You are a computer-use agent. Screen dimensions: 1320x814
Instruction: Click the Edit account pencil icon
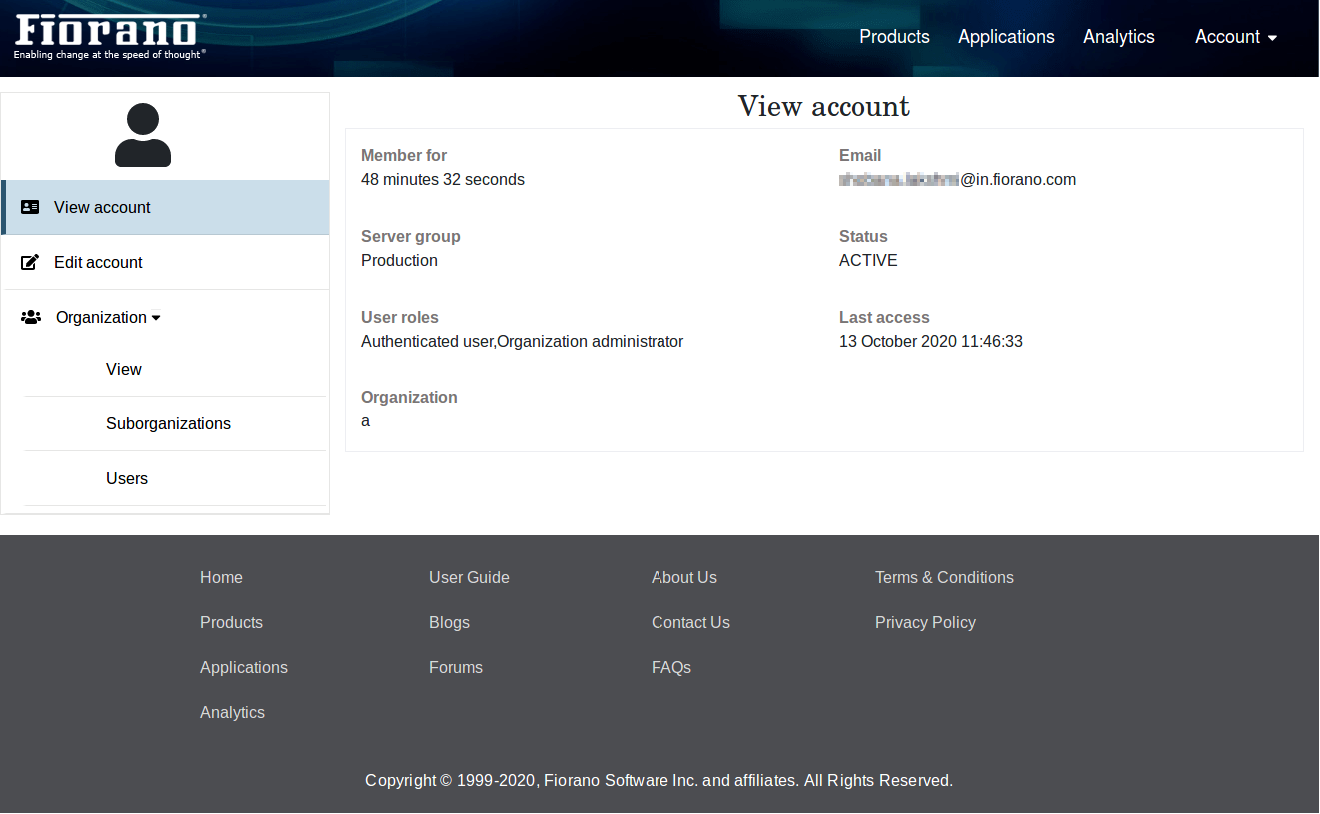point(30,262)
